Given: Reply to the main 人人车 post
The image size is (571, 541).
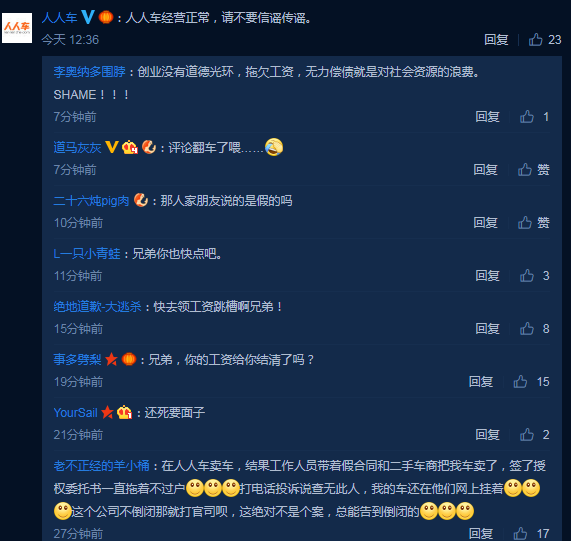Looking at the screenshot, I should (x=496, y=39).
